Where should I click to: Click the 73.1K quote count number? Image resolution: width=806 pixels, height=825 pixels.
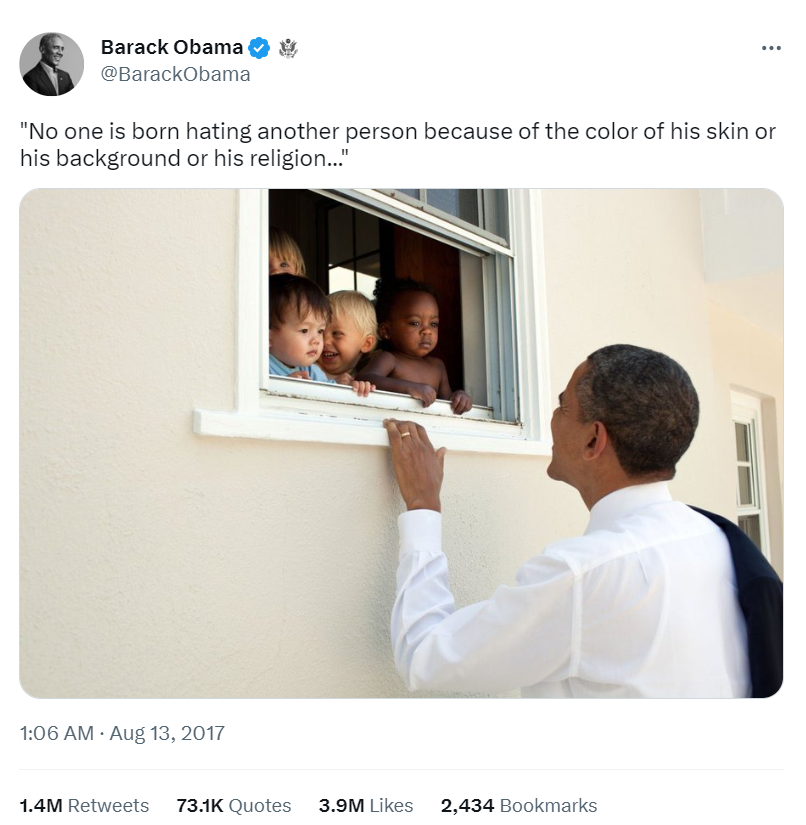(198, 805)
